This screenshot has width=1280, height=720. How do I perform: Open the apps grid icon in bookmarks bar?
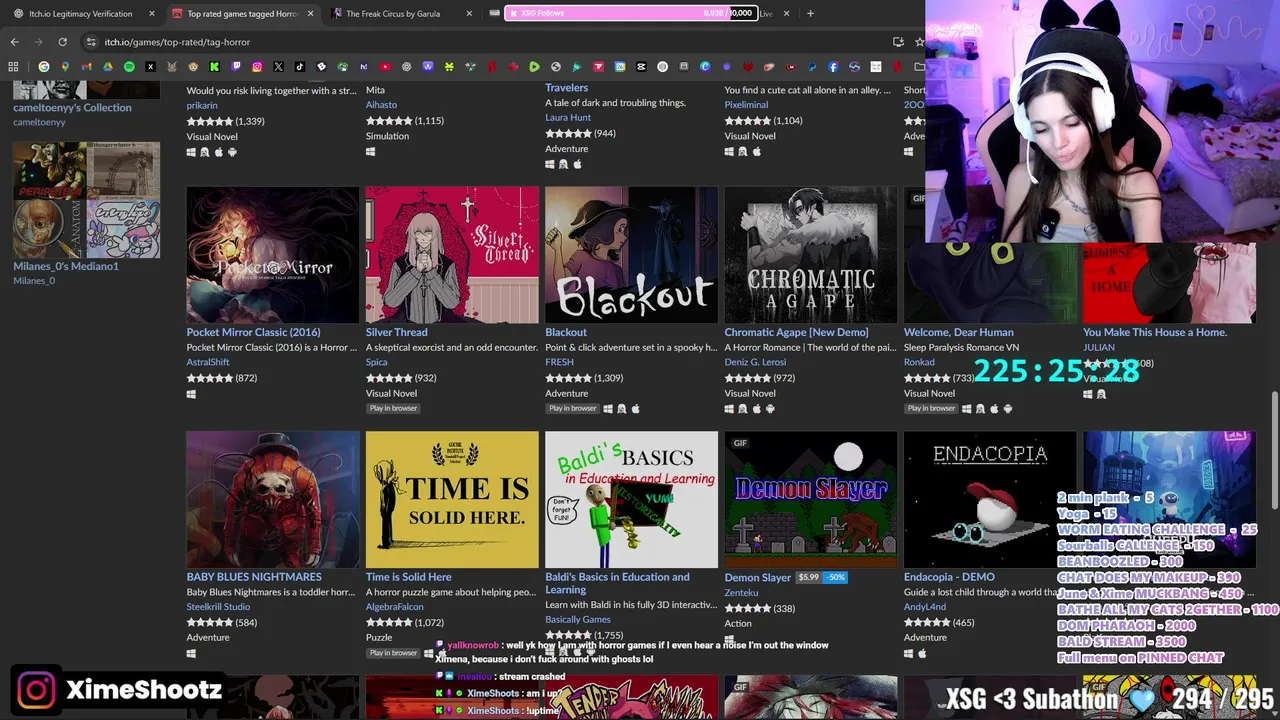(14, 67)
